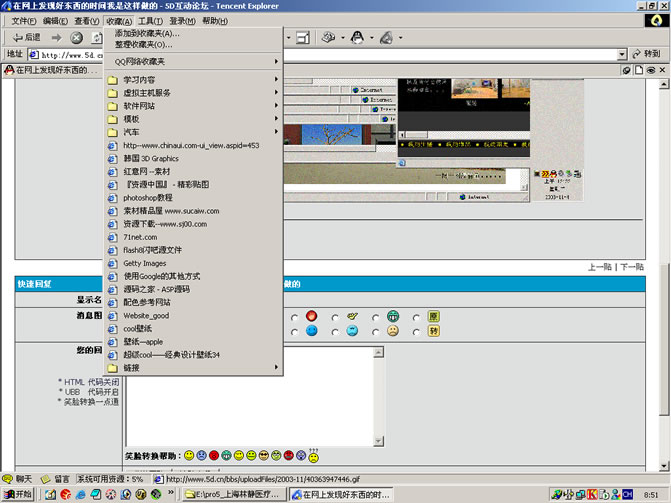Open the 文件(F) menu
The height and width of the screenshot is (503, 671).
tap(24, 21)
